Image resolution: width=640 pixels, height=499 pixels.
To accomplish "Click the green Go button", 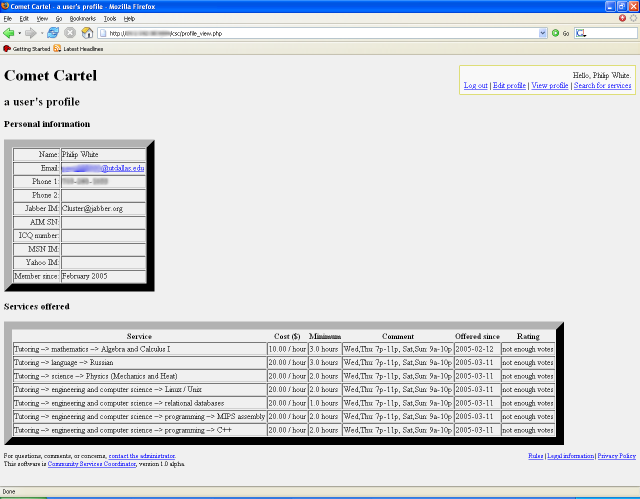I will [x=560, y=33].
